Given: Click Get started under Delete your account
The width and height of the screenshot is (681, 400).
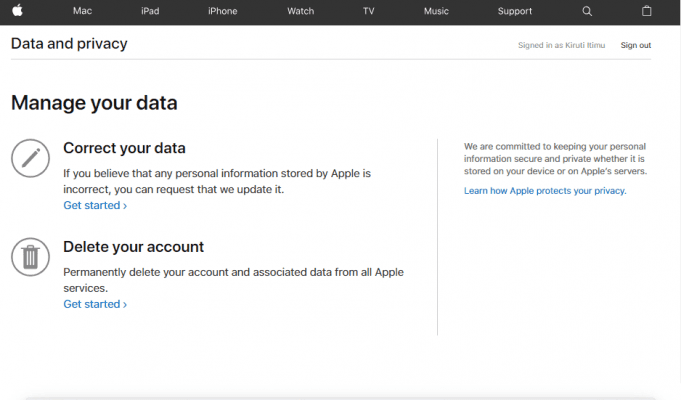Looking at the screenshot, I should (x=95, y=304).
